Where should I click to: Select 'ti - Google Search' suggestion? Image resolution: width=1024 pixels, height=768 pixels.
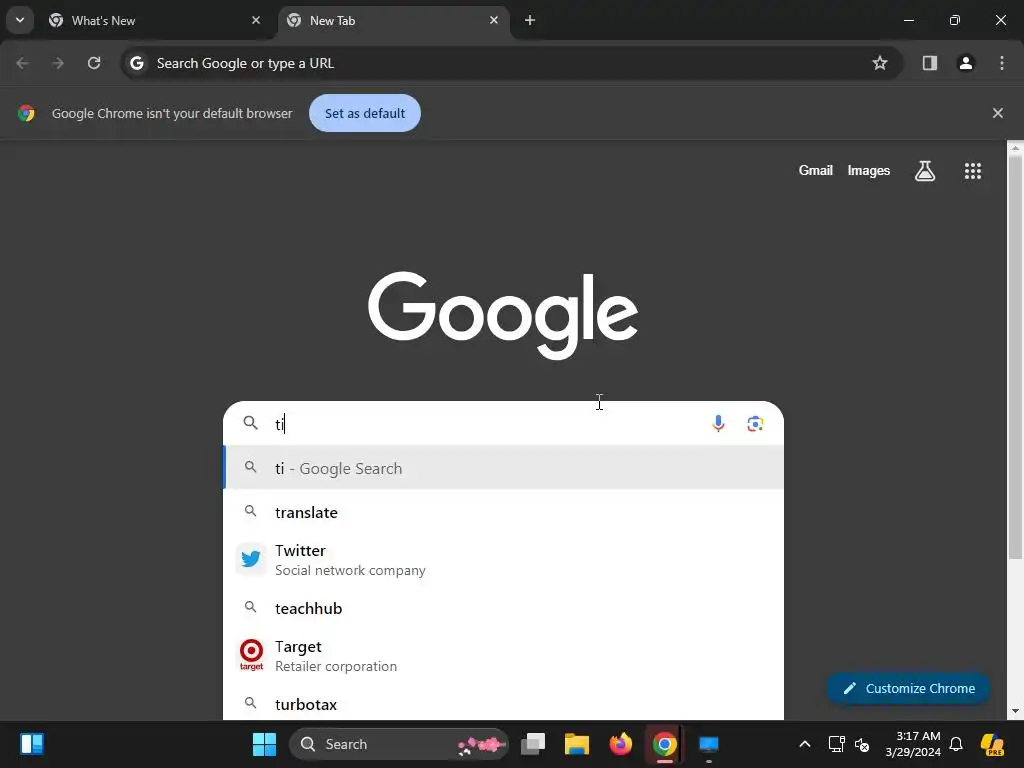pyautogui.click(x=503, y=468)
